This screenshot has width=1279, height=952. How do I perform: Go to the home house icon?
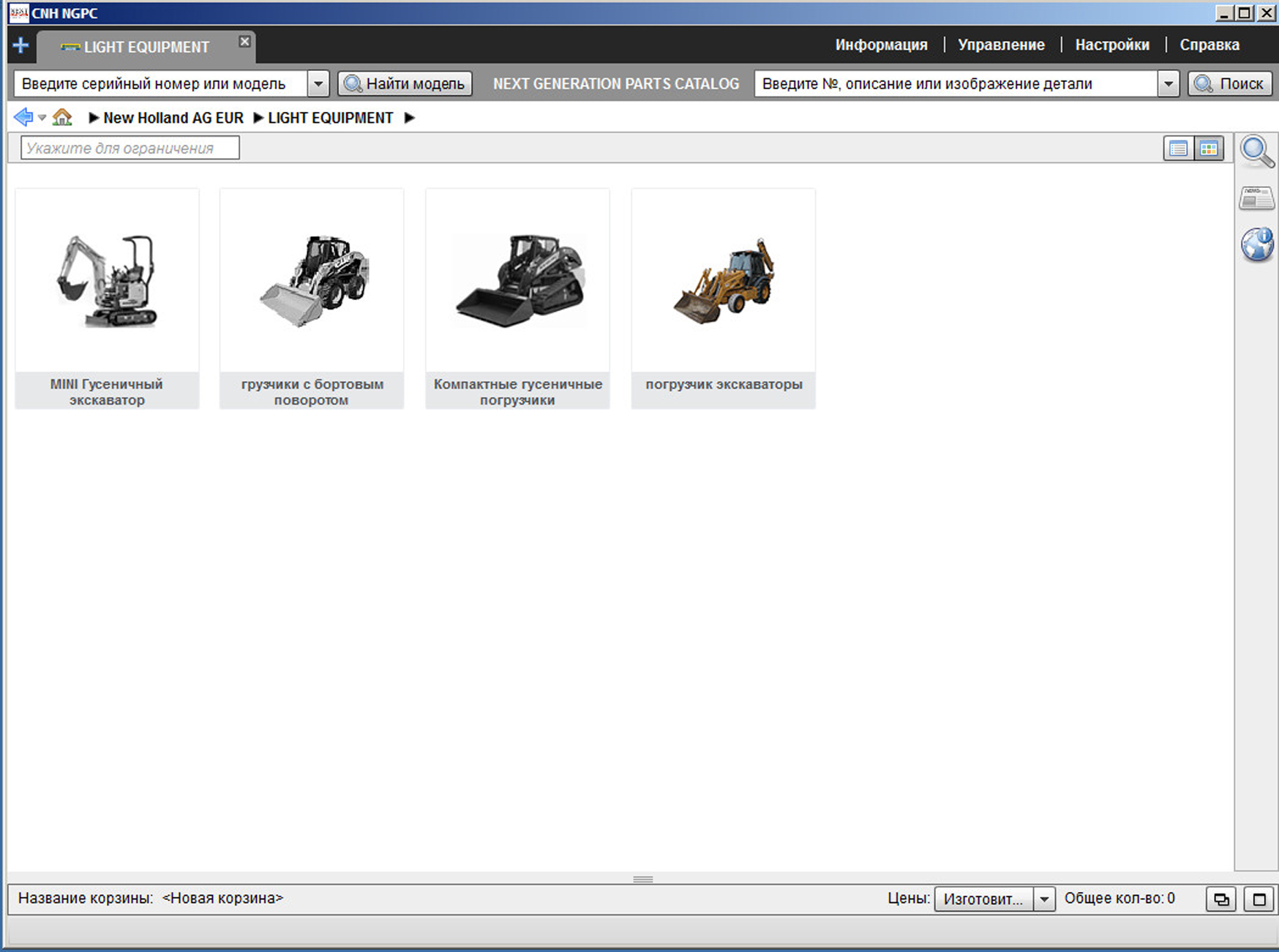(62, 117)
